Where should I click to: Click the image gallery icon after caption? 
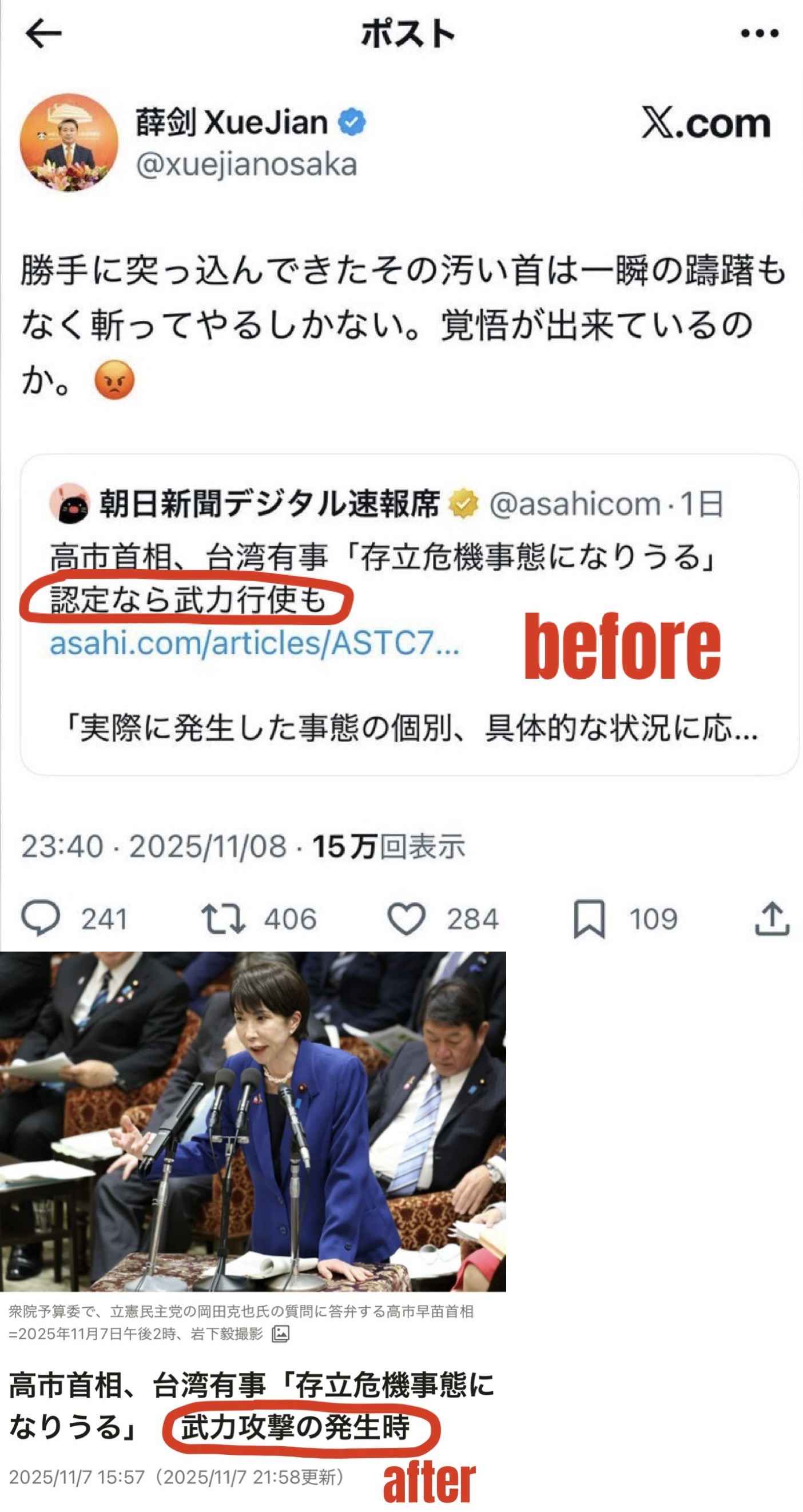tap(281, 1334)
